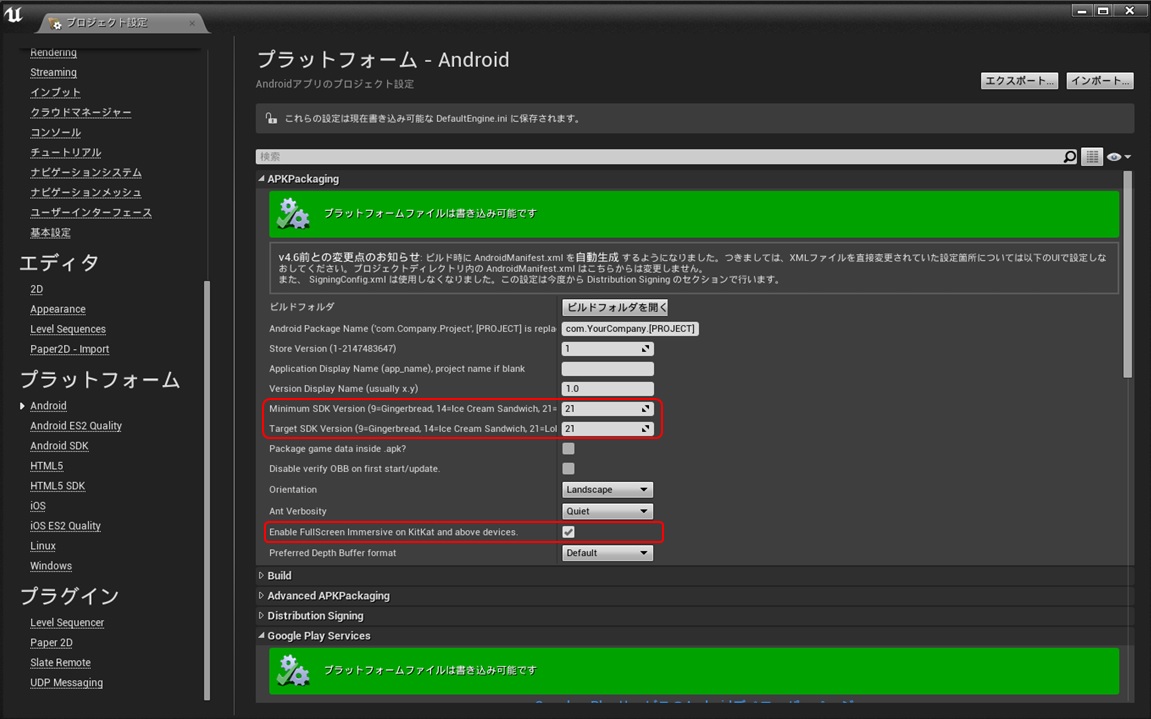Toggle the property matrix grid icon
This screenshot has height=719, width=1151.
coord(1092,156)
